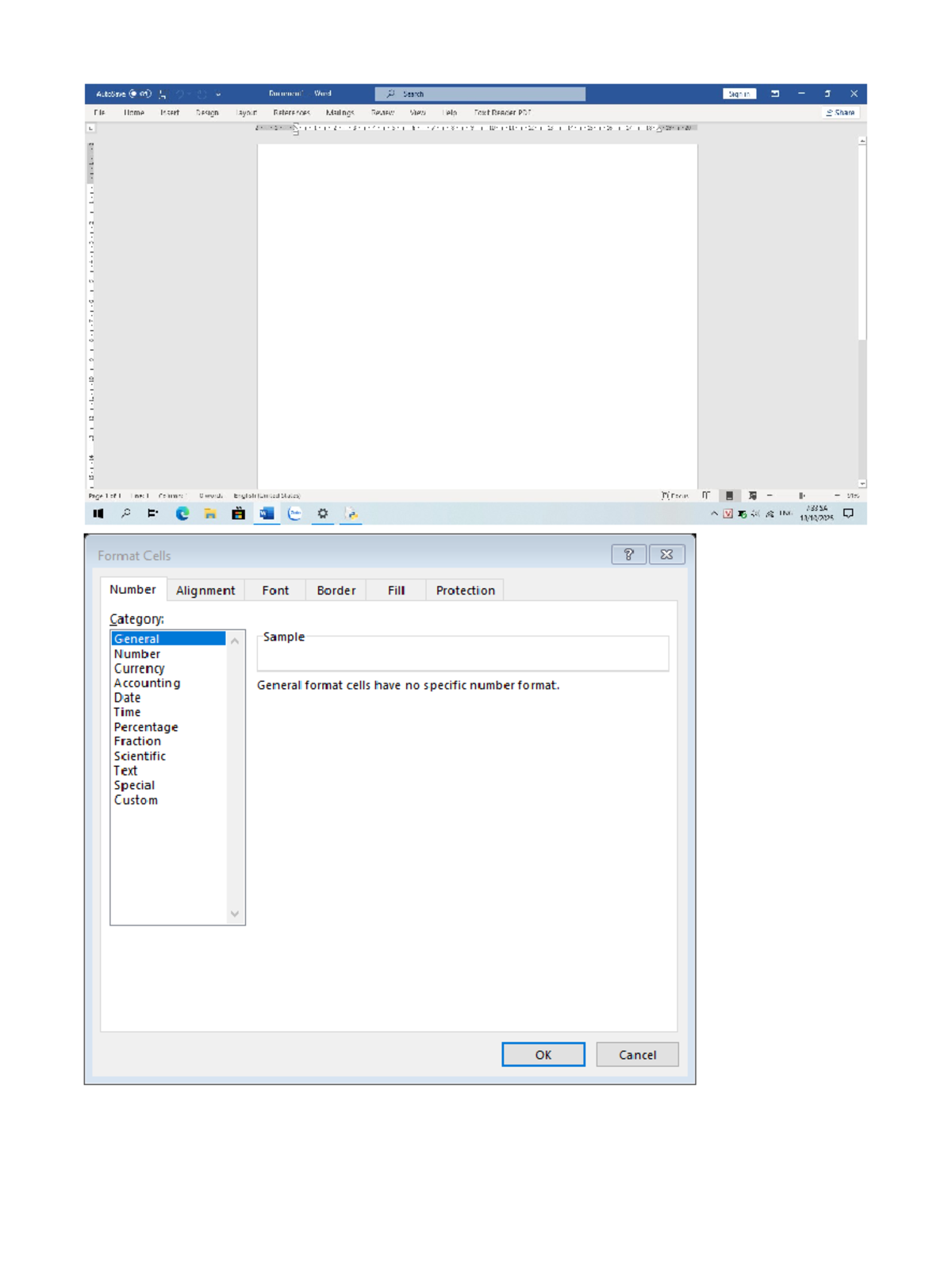Switch to the Design ribbon tab
Screen dimensions: 952x1270
tap(207, 113)
